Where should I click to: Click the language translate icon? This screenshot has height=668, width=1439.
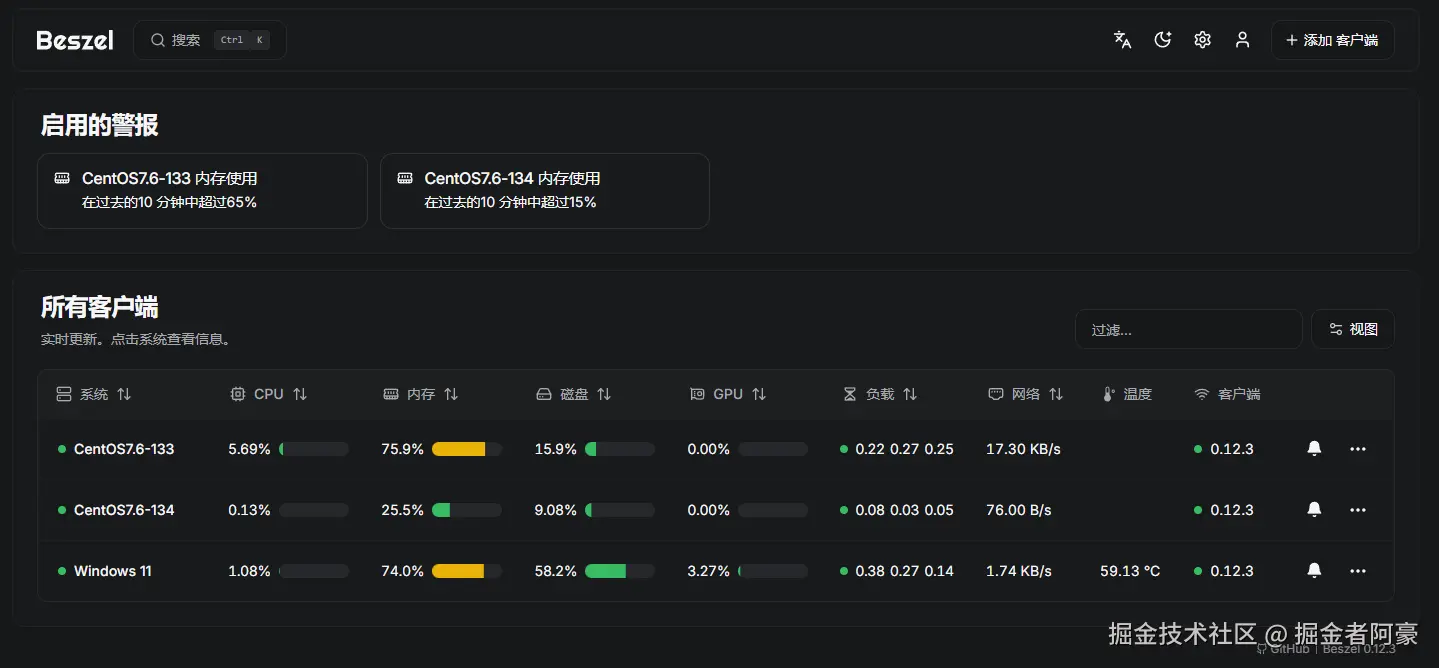1122,40
